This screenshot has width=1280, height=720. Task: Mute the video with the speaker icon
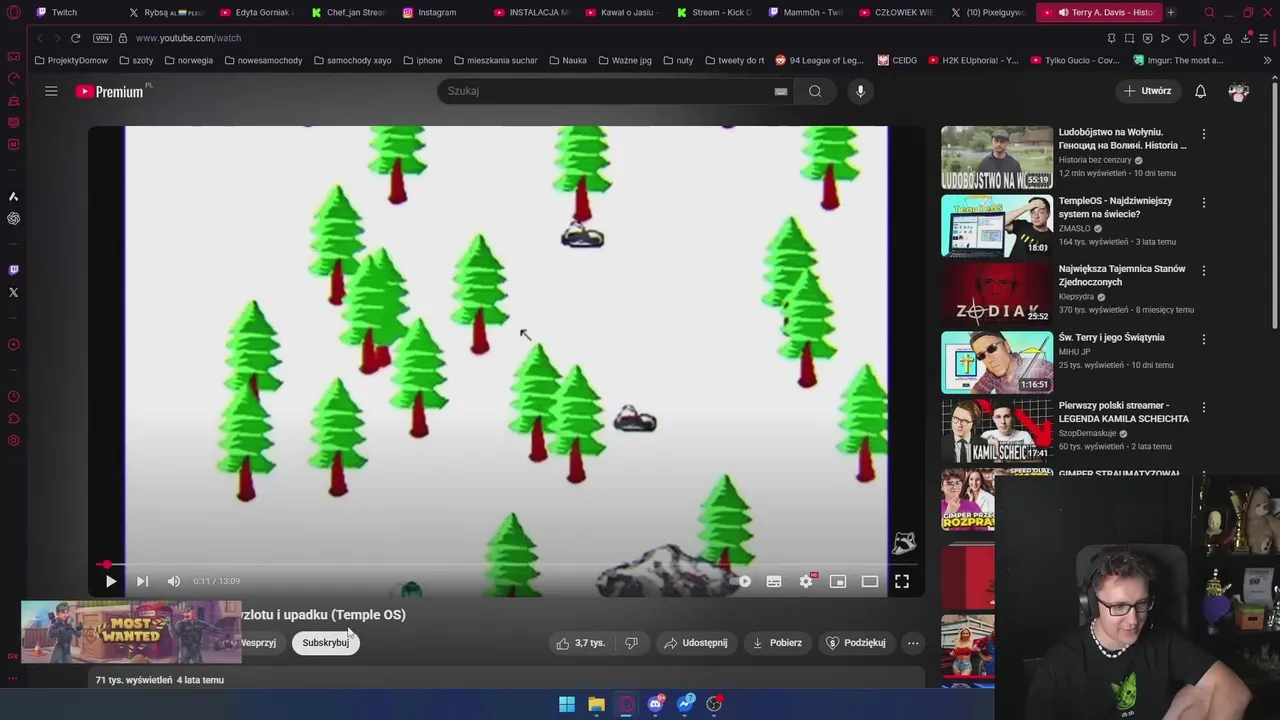coord(174,581)
